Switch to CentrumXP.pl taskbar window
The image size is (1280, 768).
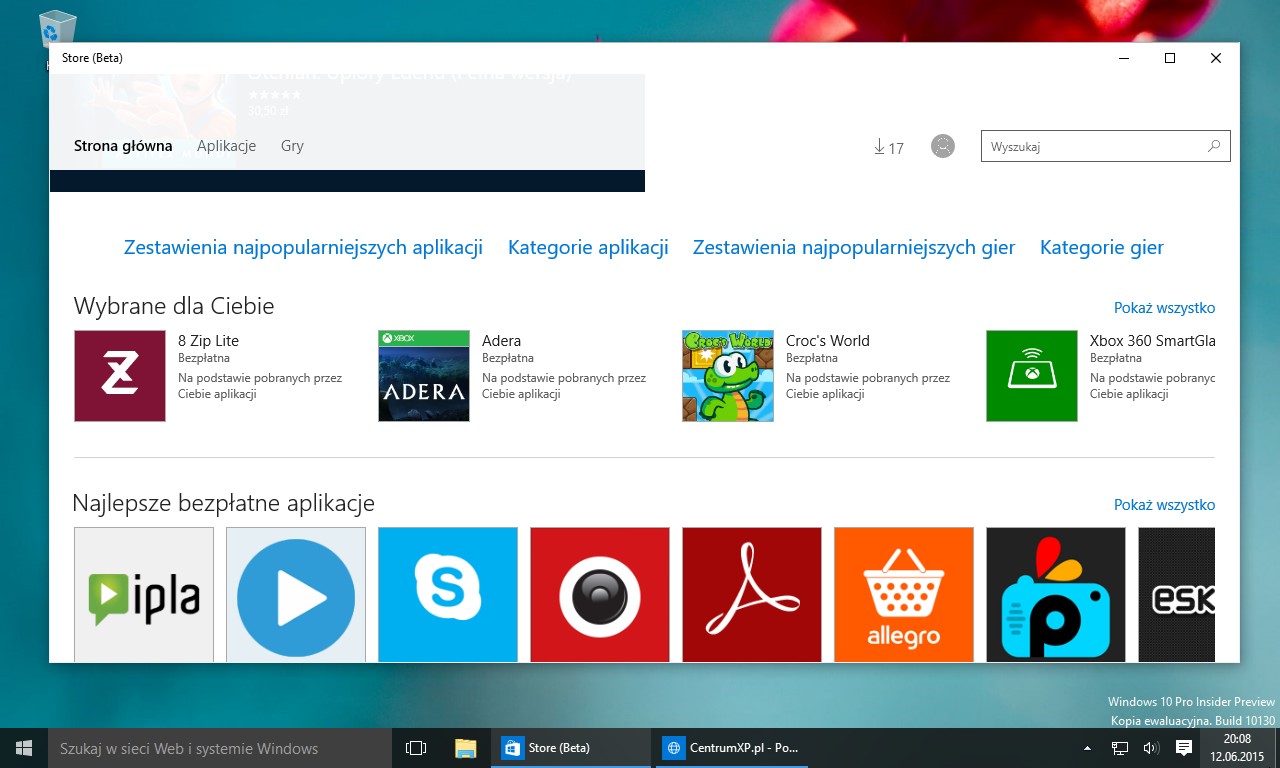732,748
